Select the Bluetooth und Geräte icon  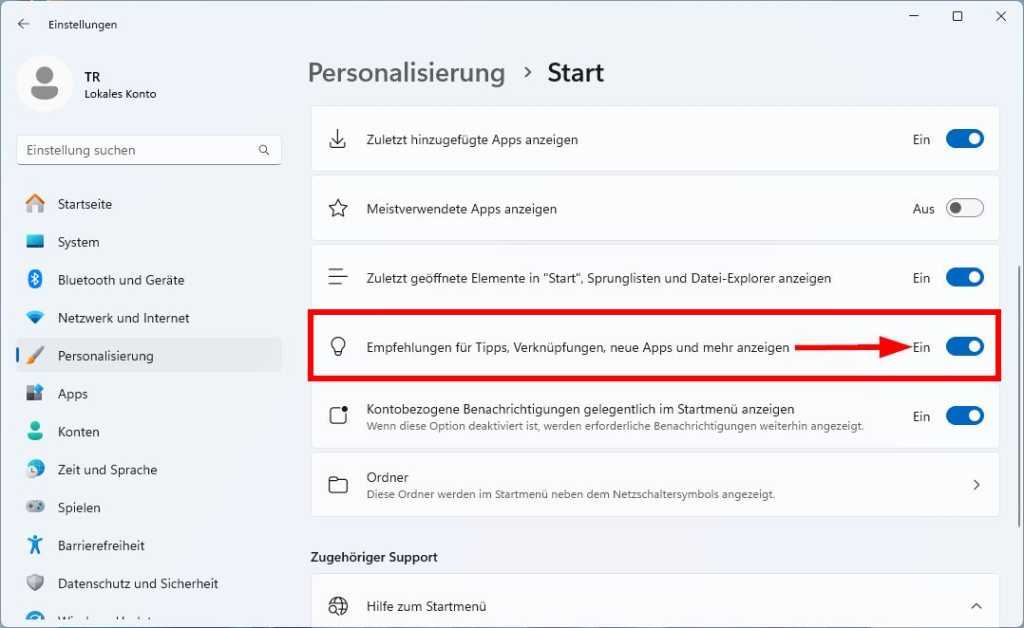pyautogui.click(x=36, y=280)
